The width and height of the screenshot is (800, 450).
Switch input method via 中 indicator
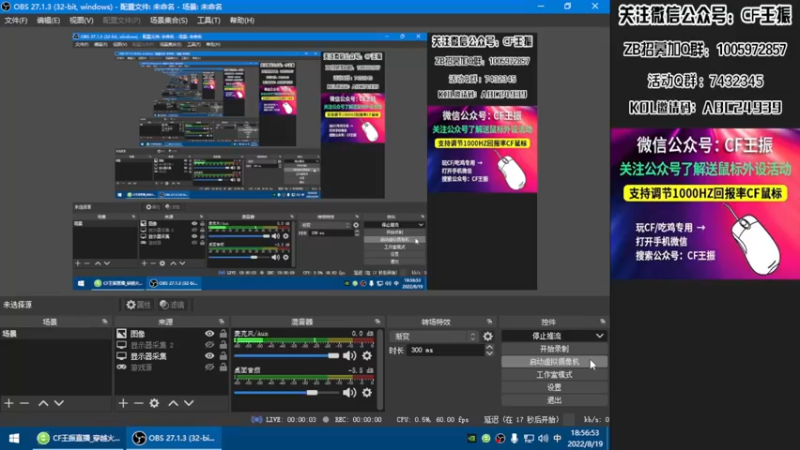(x=557, y=438)
